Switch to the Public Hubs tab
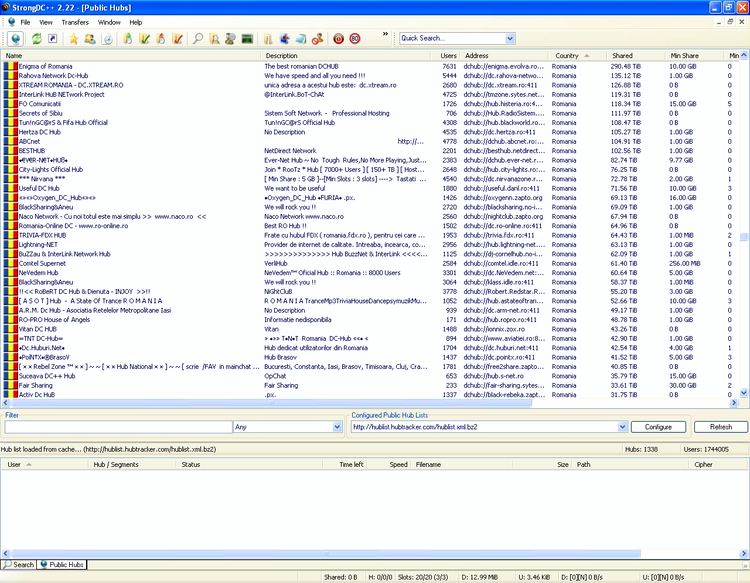 62,564
